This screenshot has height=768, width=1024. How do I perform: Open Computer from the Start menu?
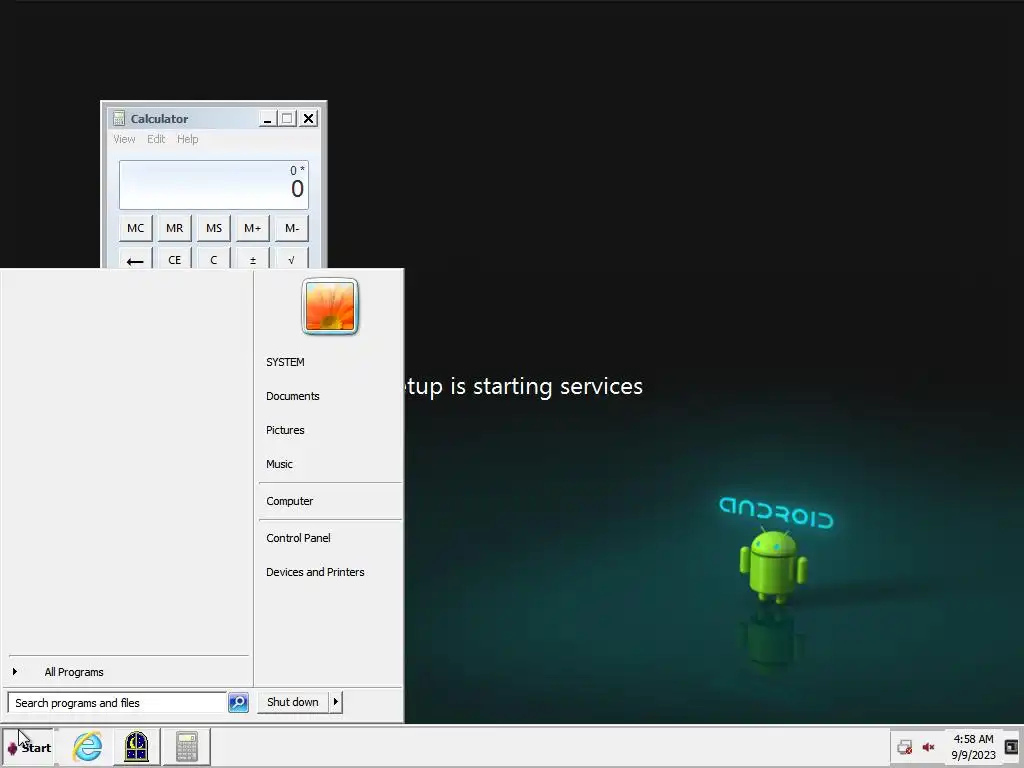tap(290, 501)
